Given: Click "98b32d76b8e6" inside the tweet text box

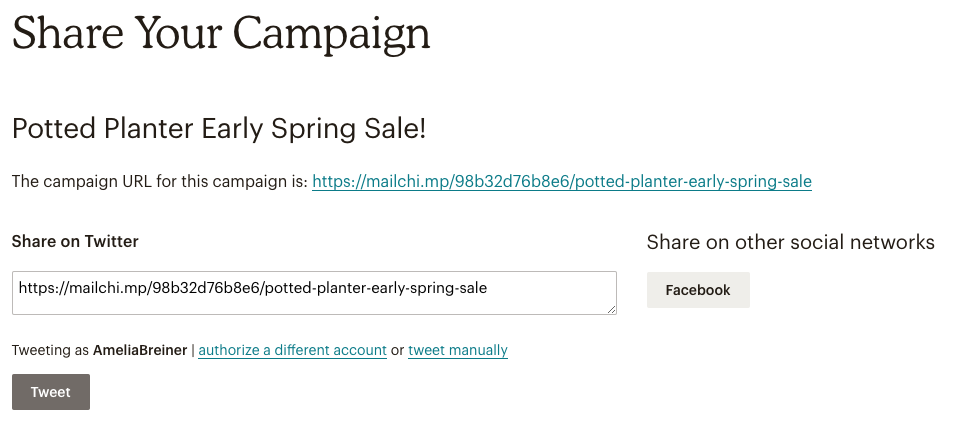Looking at the screenshot, I should tap(207, 288).
